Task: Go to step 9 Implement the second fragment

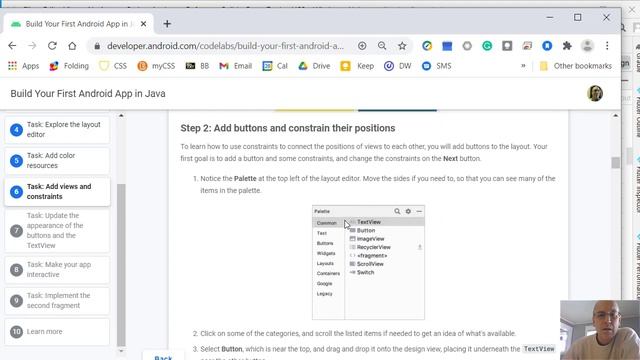Action: click(57, 301)
